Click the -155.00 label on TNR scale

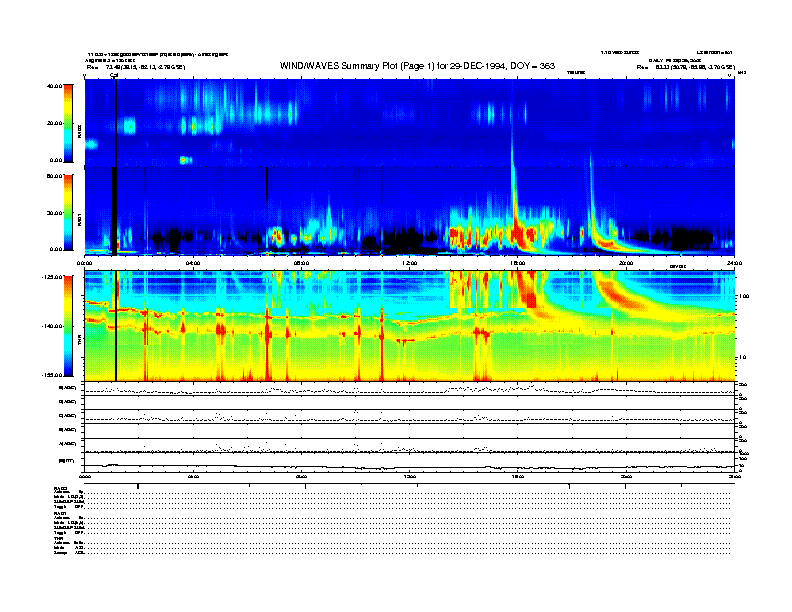52,375
